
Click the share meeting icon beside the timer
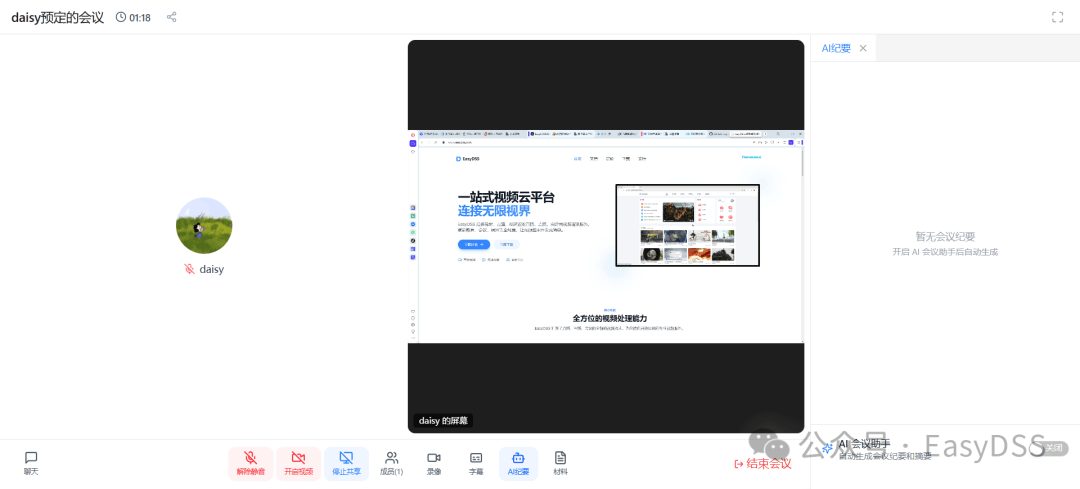tap(172, 17)
